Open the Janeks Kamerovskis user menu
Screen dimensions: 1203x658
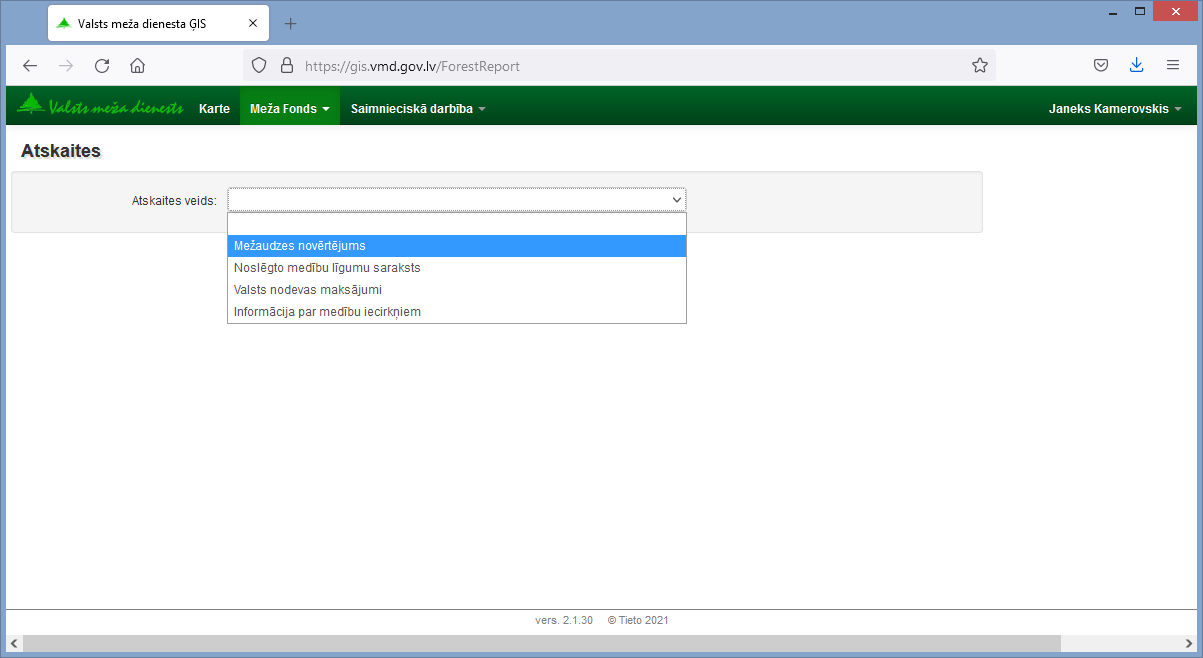click(1114, 109)
